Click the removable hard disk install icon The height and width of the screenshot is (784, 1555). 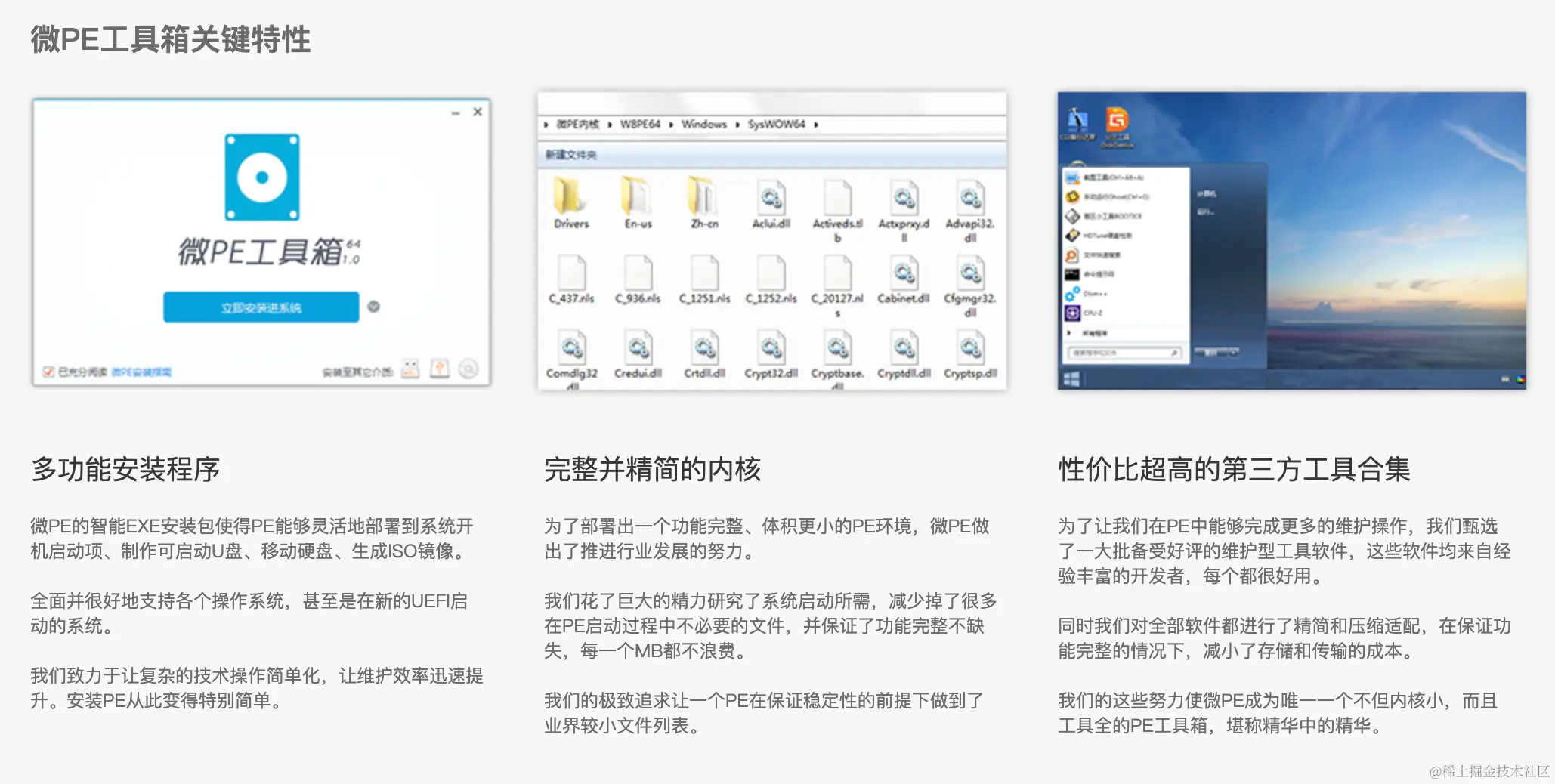tap(440, 369)
